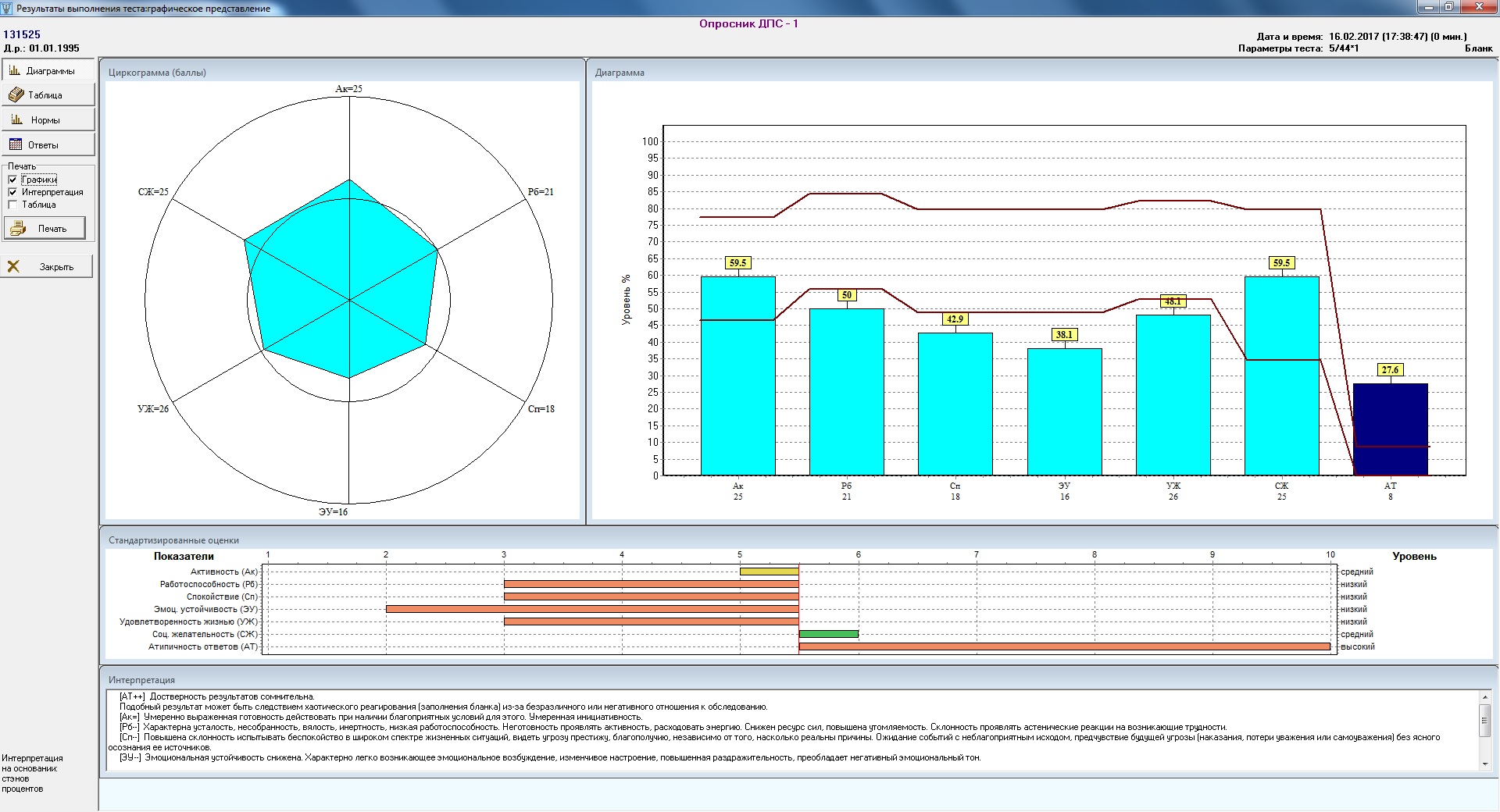Click the interpretation scrollbar thumb
This screenshot has width=1500, height=812.
point(1485,720)
